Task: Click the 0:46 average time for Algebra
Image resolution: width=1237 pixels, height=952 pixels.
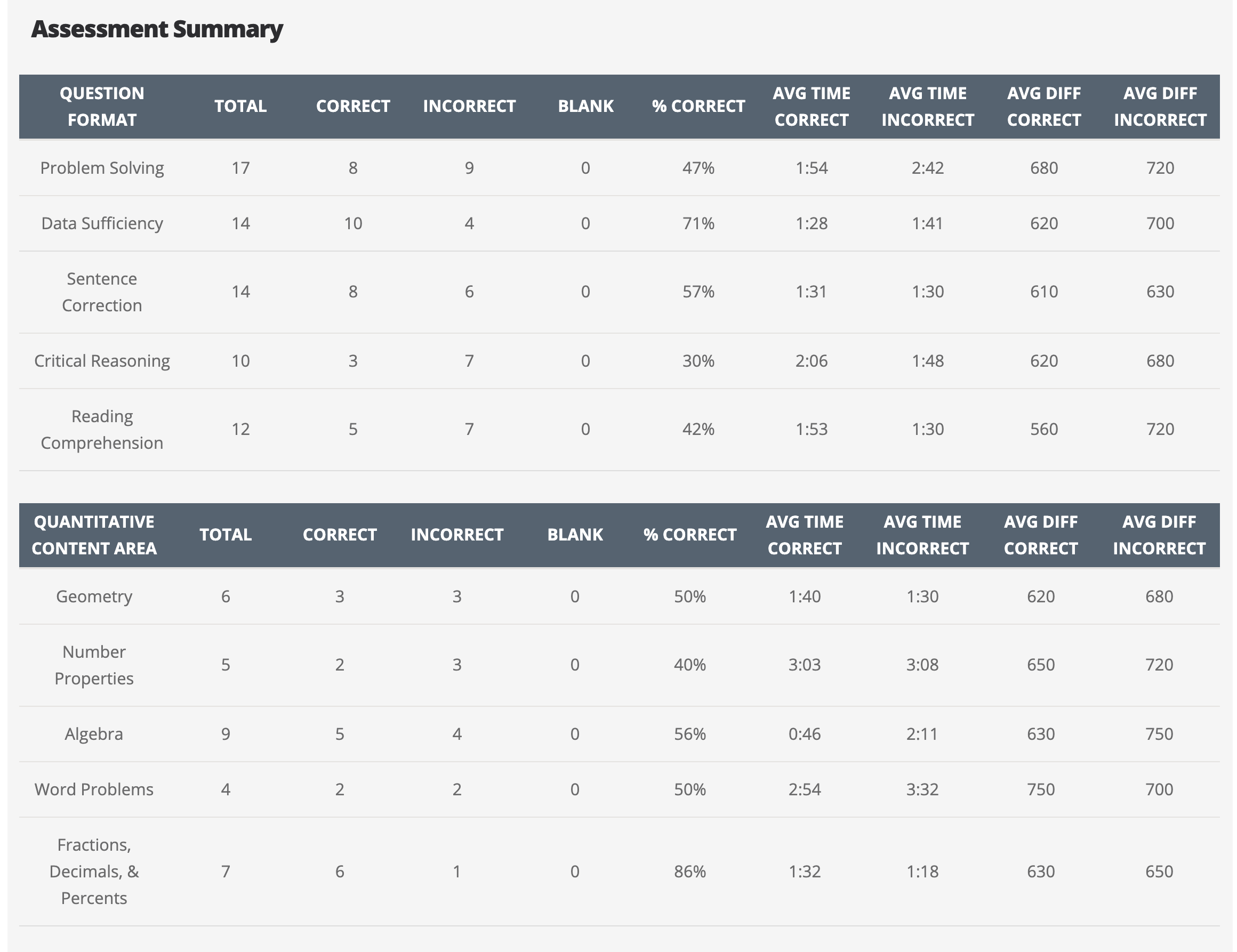Action: point(804,735)
